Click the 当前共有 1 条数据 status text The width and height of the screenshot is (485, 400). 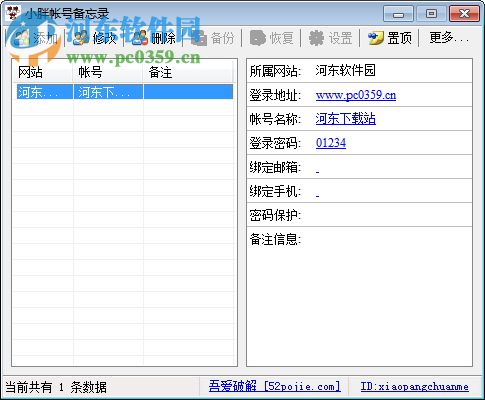click(56, 387)
